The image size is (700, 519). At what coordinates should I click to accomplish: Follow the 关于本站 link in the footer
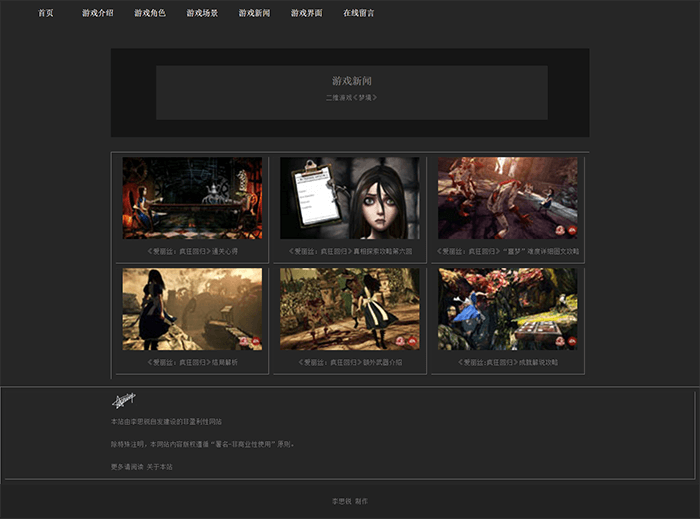point(160,467)
